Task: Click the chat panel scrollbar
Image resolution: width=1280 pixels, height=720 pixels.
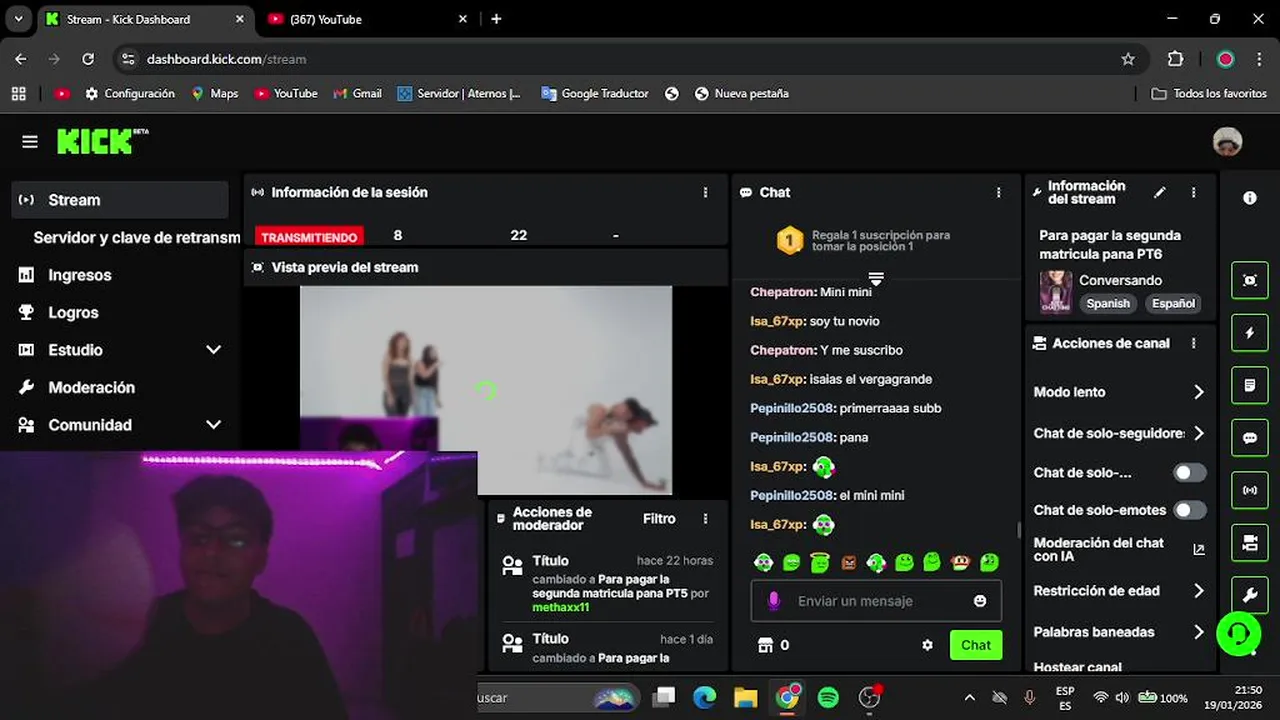Action: pos(1018,529)
